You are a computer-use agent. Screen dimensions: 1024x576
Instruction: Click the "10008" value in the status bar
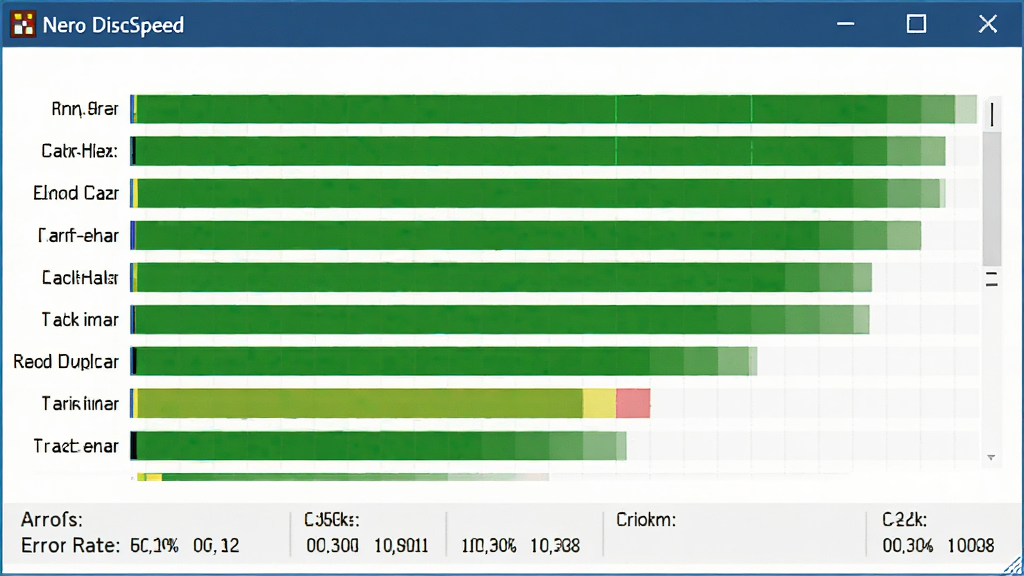click(x=971, y=545)
